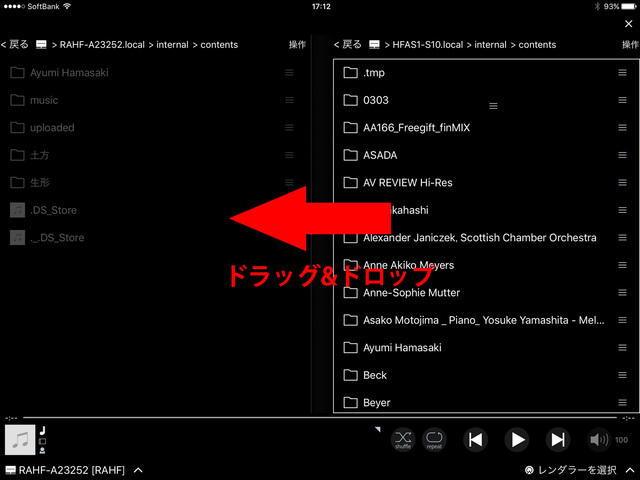
Task: Toggle repeat mode
Action: point(435,439)
